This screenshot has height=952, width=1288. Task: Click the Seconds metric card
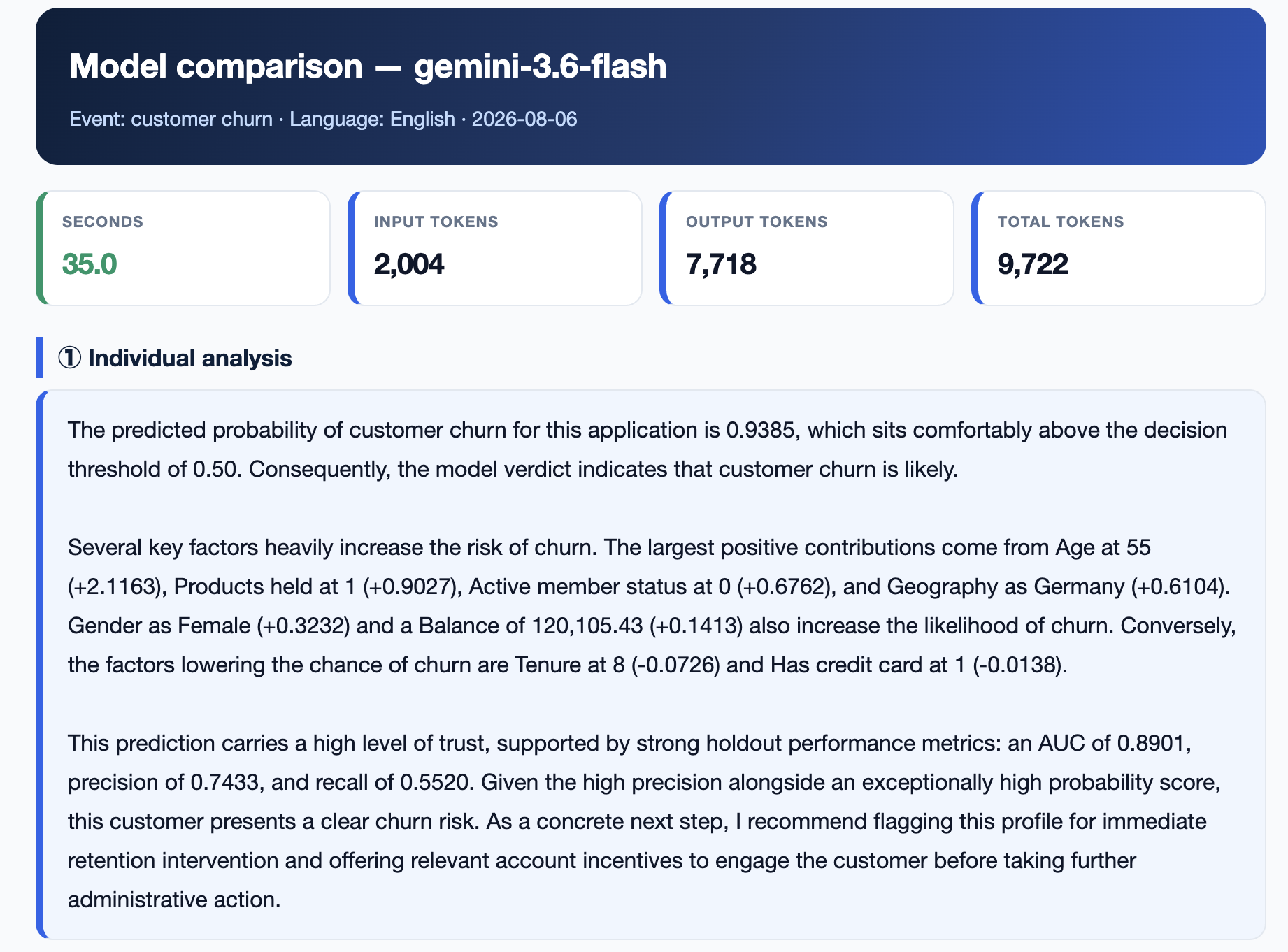[183, 248]
